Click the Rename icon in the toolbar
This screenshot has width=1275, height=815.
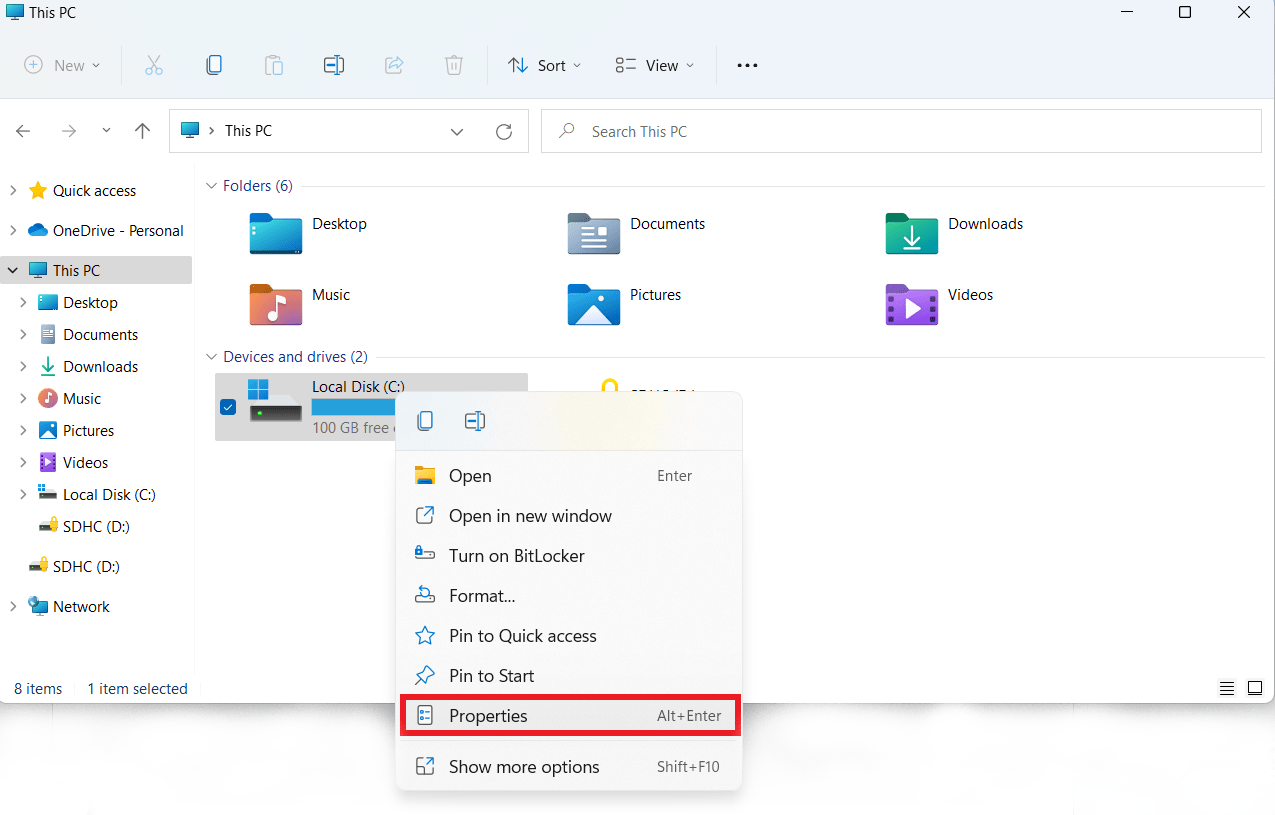(334, 65)
